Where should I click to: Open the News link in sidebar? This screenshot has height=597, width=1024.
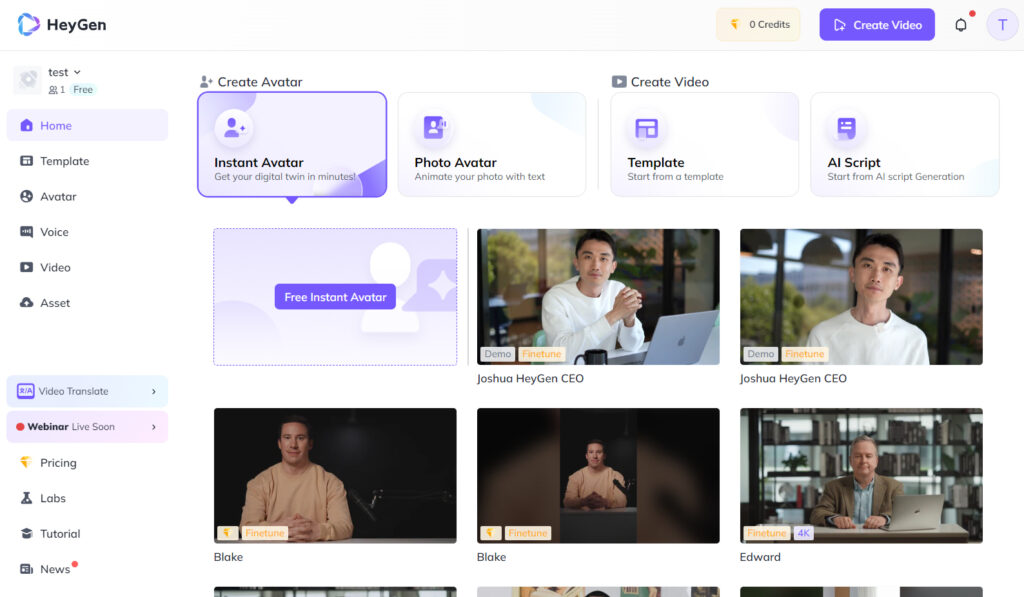(55, 569)
